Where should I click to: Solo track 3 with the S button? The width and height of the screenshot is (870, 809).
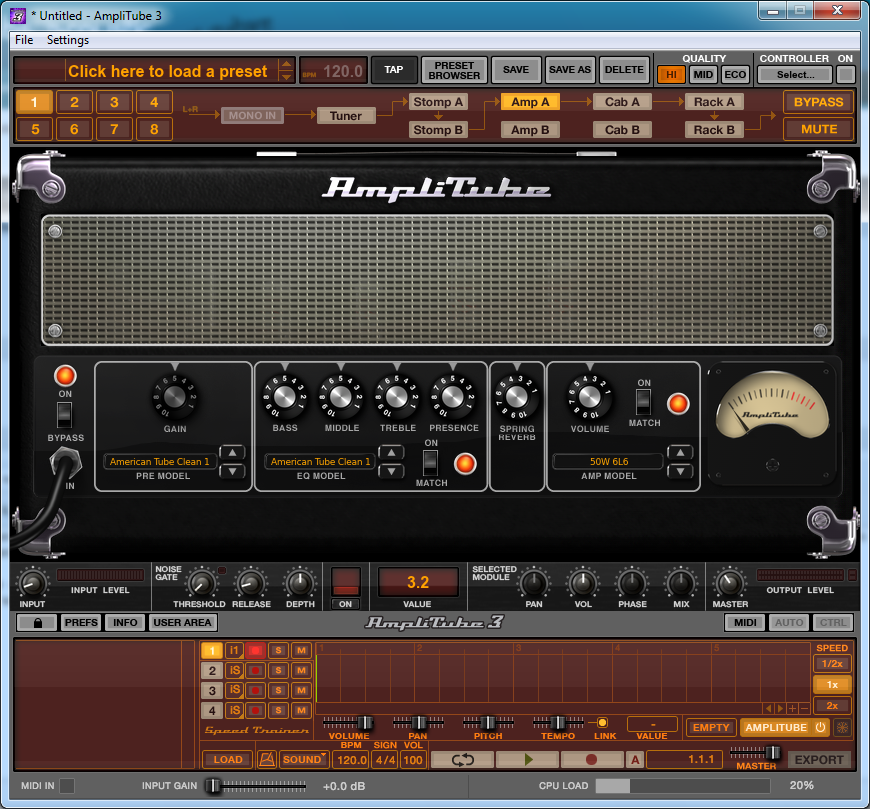click(x=279, y=690)
